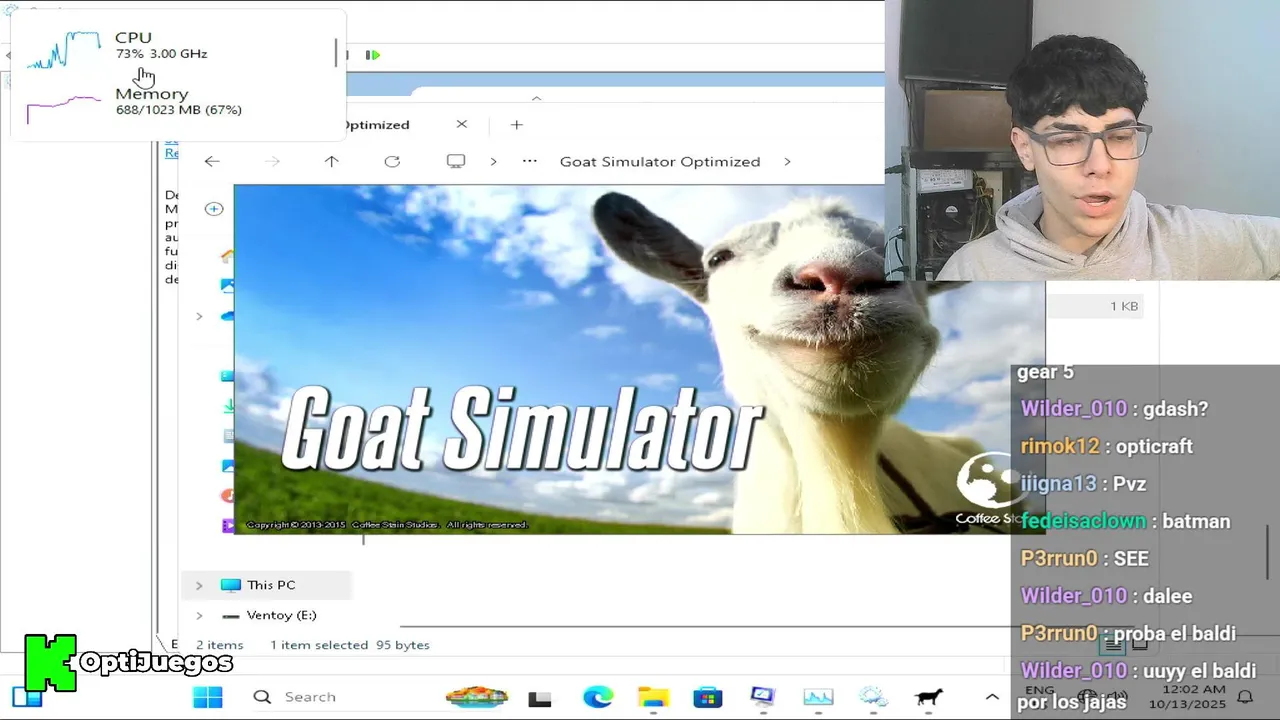Select Gallery icon in Explorer sidebar

click(x=228, y=285)
